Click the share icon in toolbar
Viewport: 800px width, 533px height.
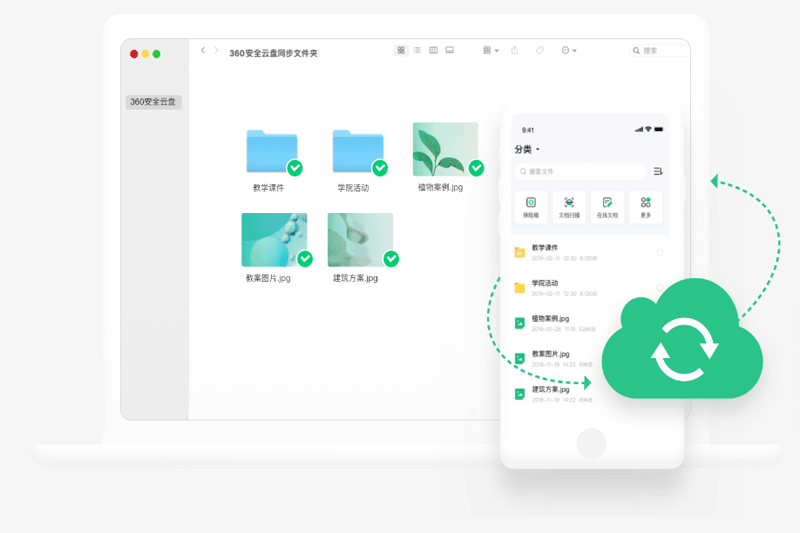(x=515, y=50)
